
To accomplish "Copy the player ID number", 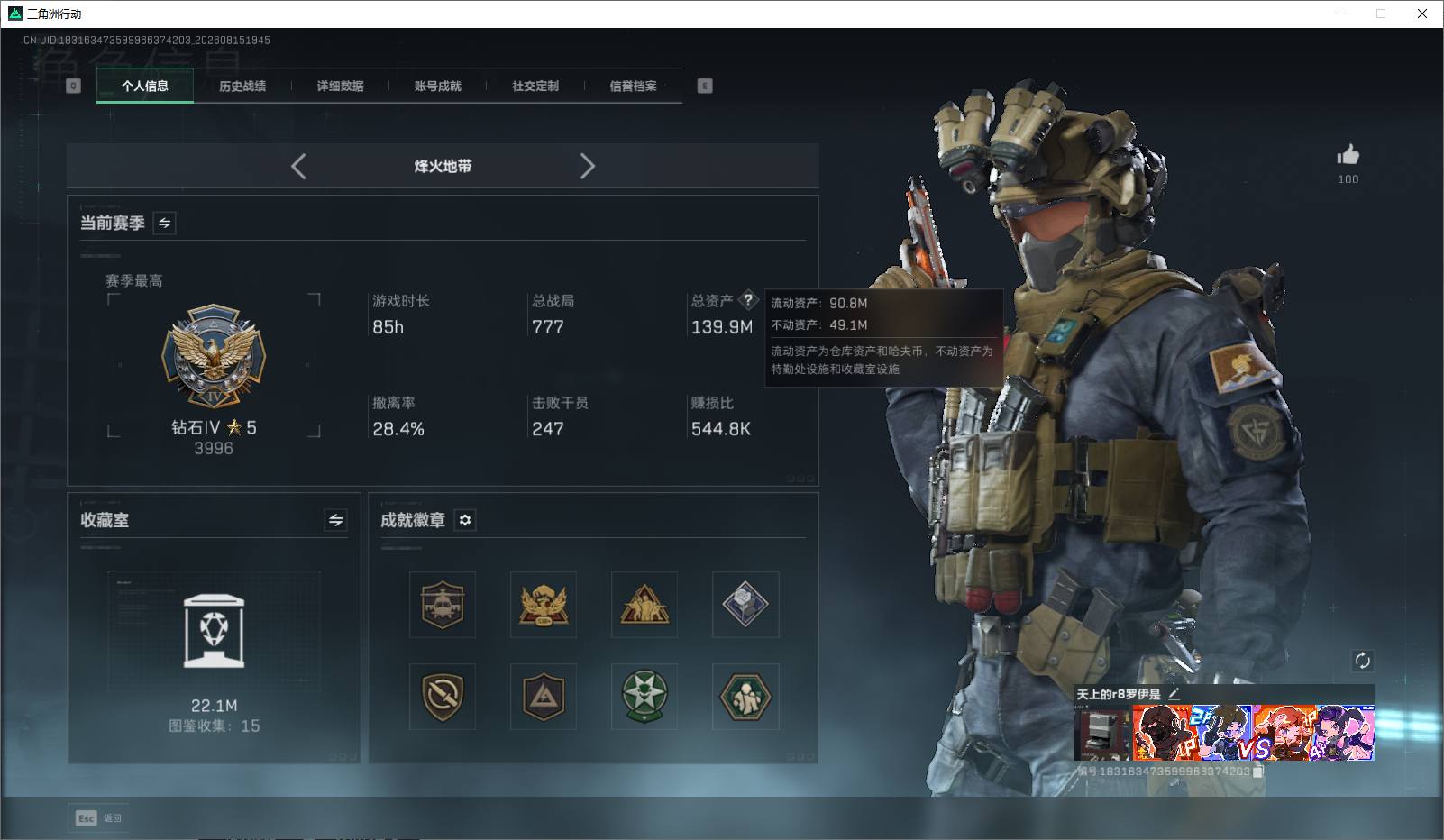I will [x=1258, y=772].
